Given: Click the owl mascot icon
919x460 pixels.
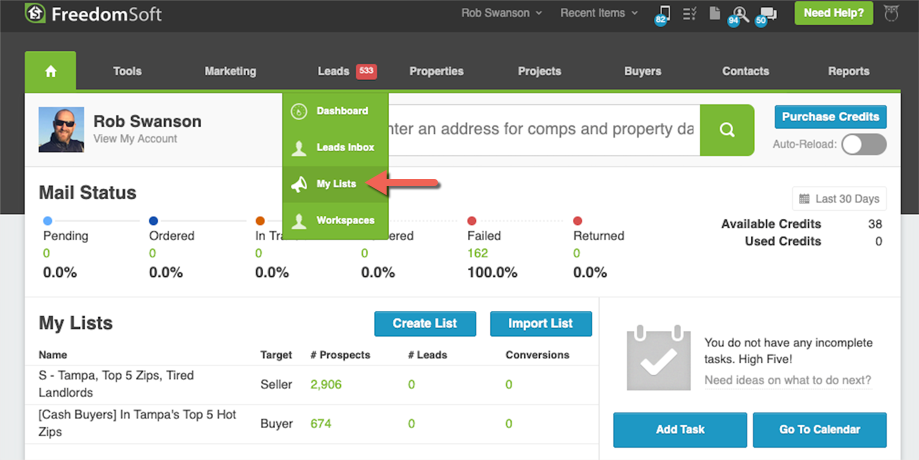Looking at the screenshot, I should click(x=891, y=13).
